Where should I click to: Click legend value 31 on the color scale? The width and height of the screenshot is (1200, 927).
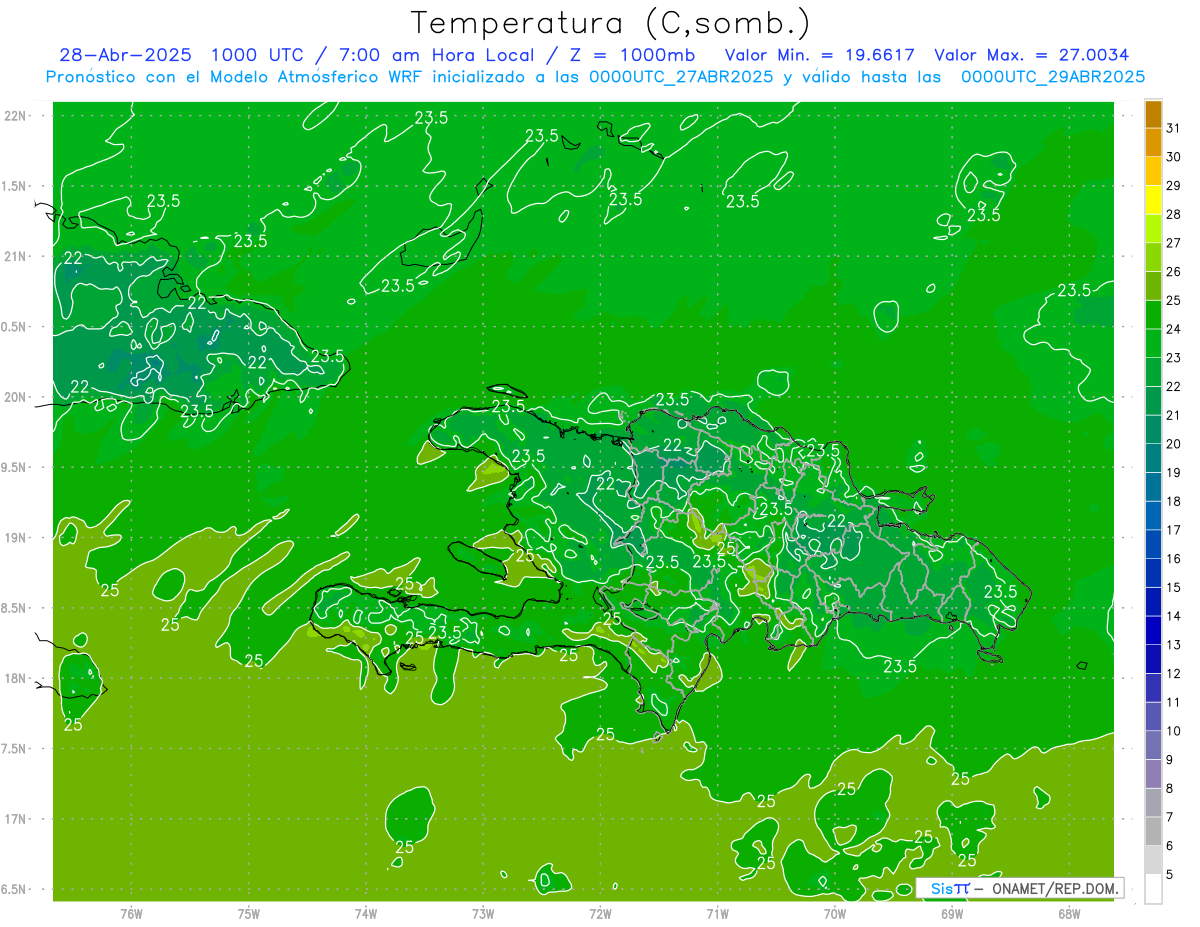click(1174, 128)
